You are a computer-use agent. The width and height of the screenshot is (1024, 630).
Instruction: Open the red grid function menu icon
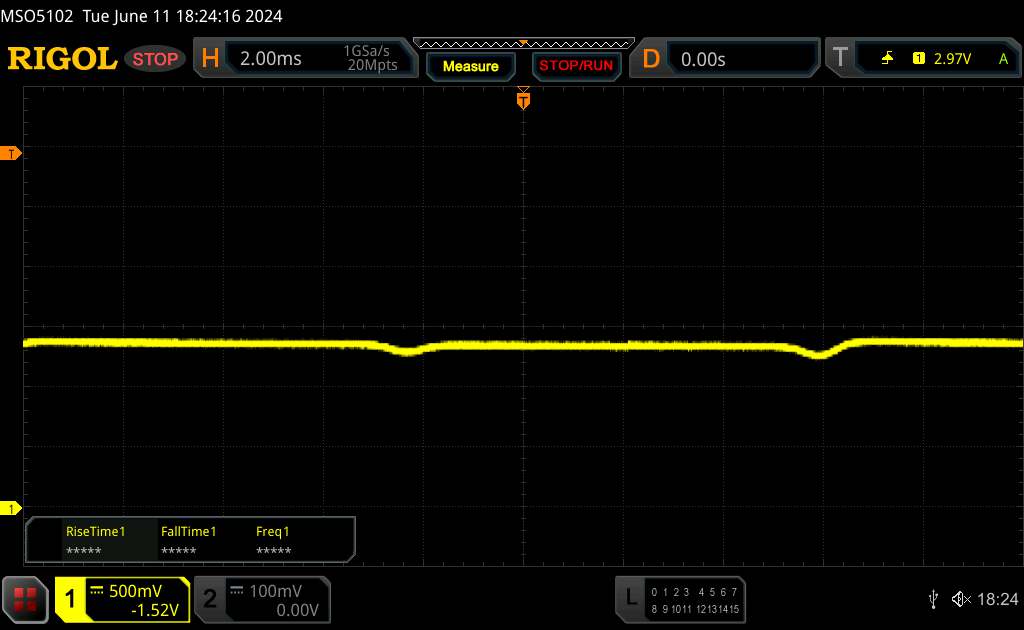[25, 599]
